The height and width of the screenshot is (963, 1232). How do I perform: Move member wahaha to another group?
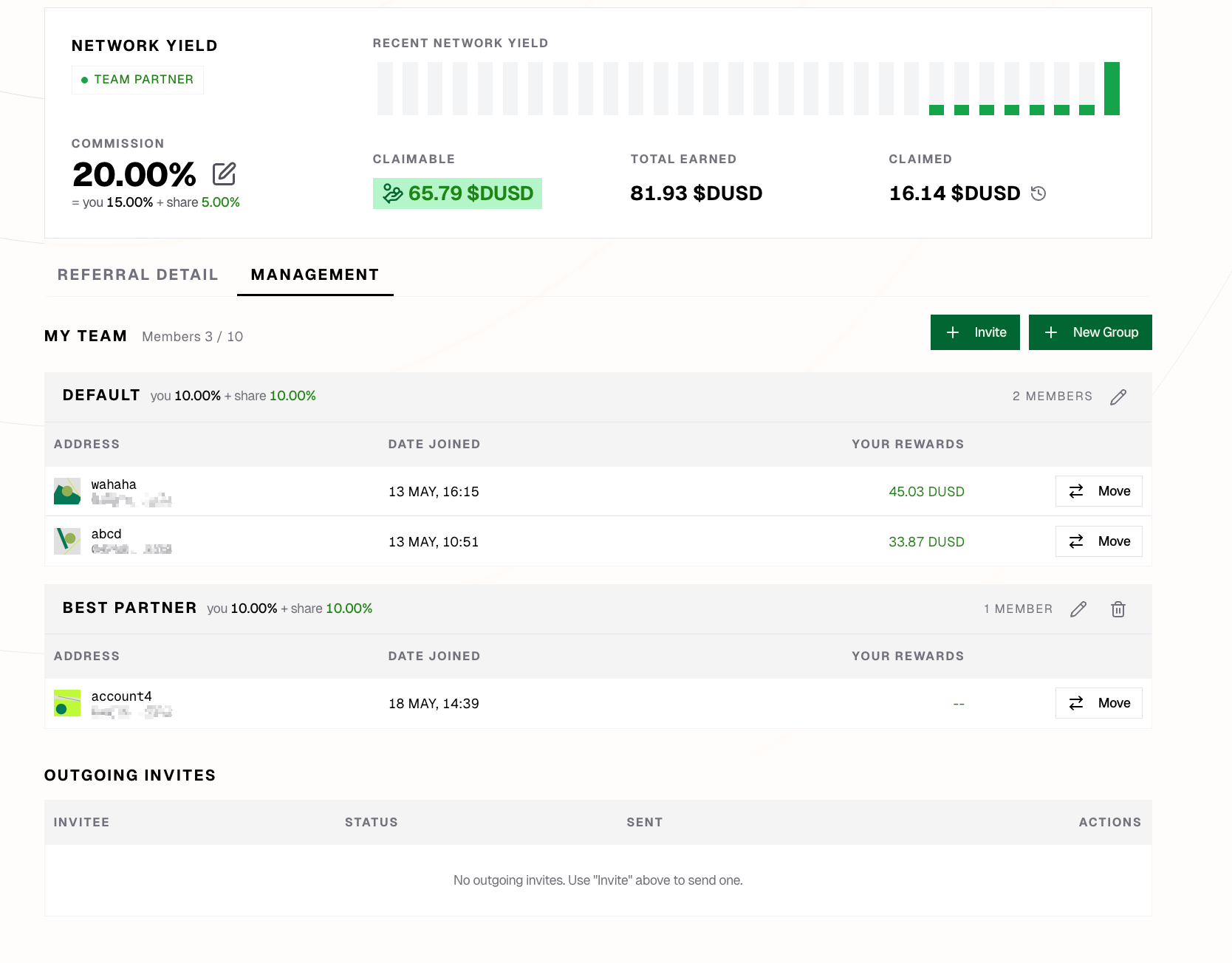point(1099,491)
